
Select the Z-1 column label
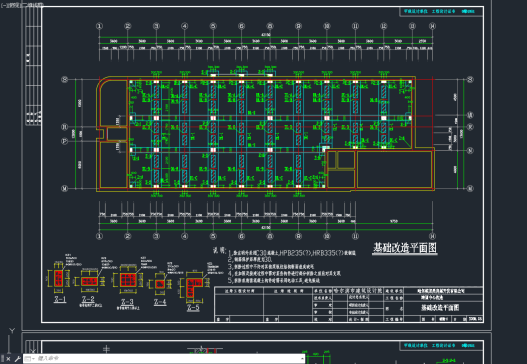pos(60,299)
